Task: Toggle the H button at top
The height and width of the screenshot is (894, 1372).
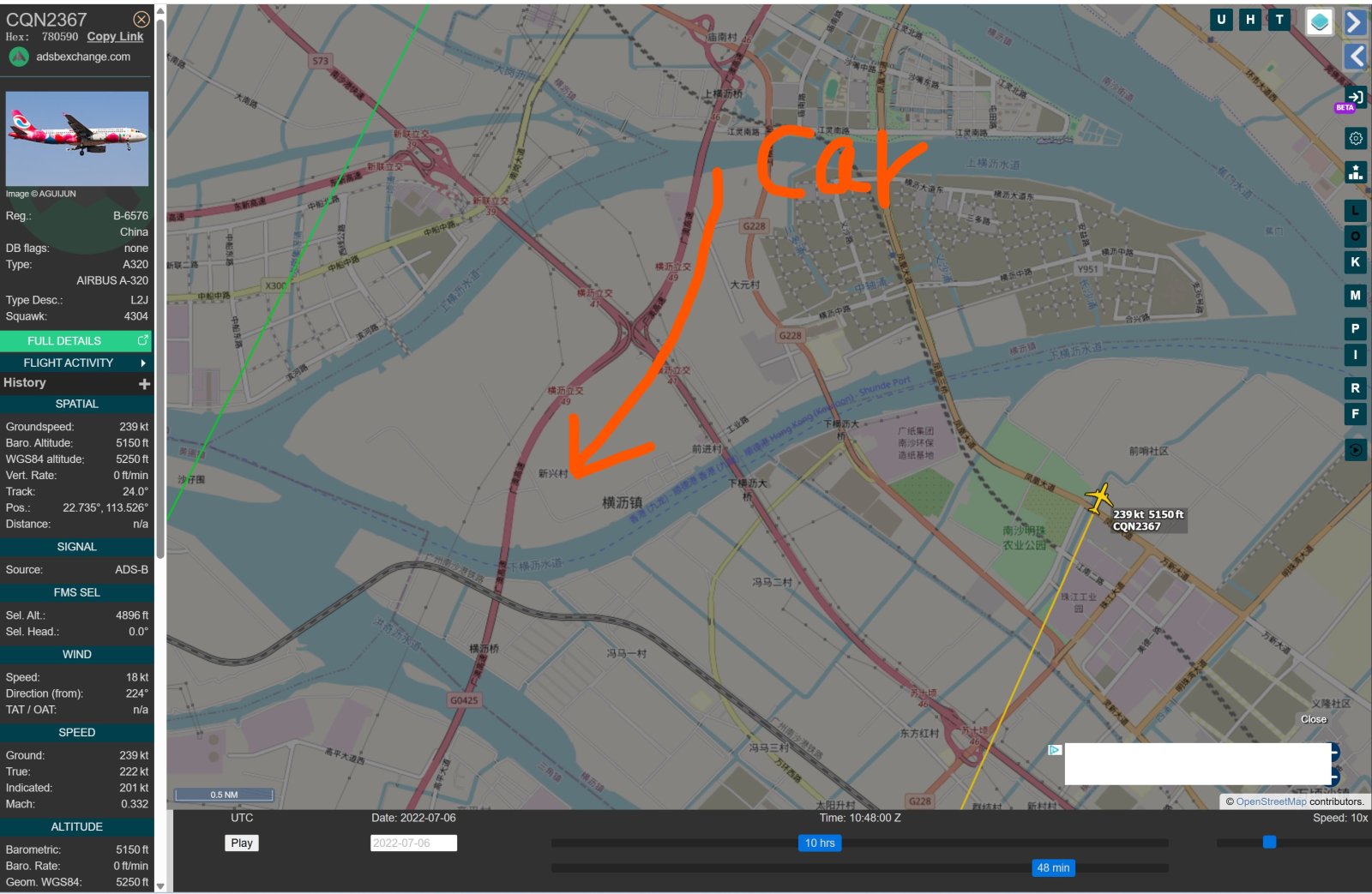Action: [1250, 19]
